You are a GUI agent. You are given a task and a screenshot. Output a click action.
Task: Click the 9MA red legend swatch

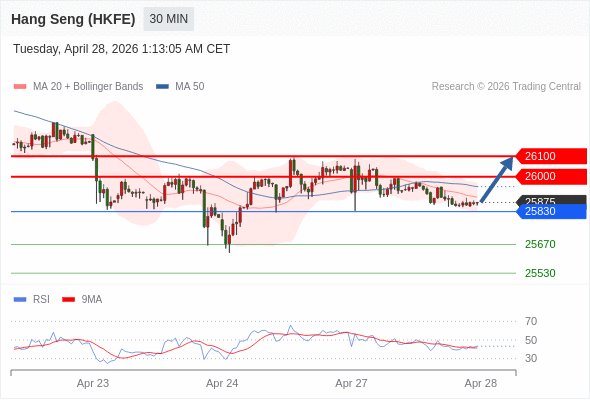click(68, 300)
